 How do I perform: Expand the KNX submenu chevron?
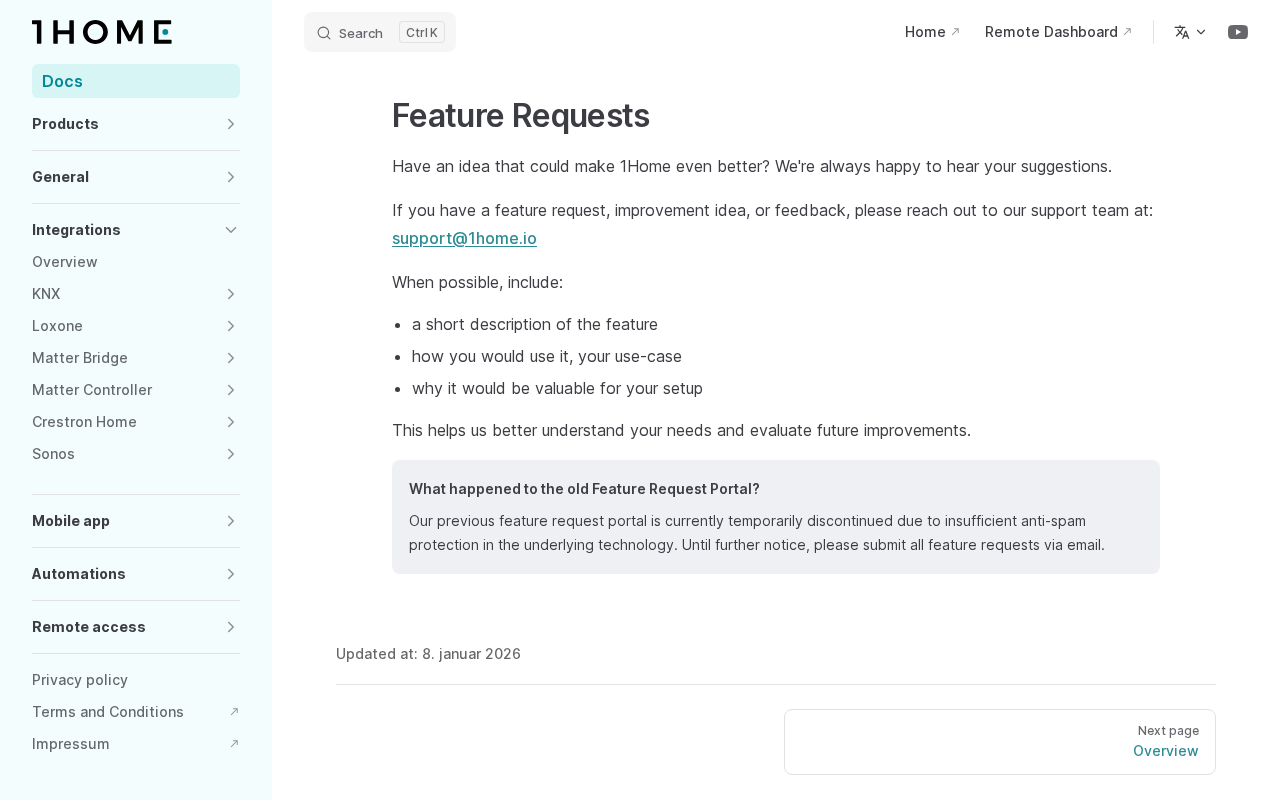coord(231,294)
